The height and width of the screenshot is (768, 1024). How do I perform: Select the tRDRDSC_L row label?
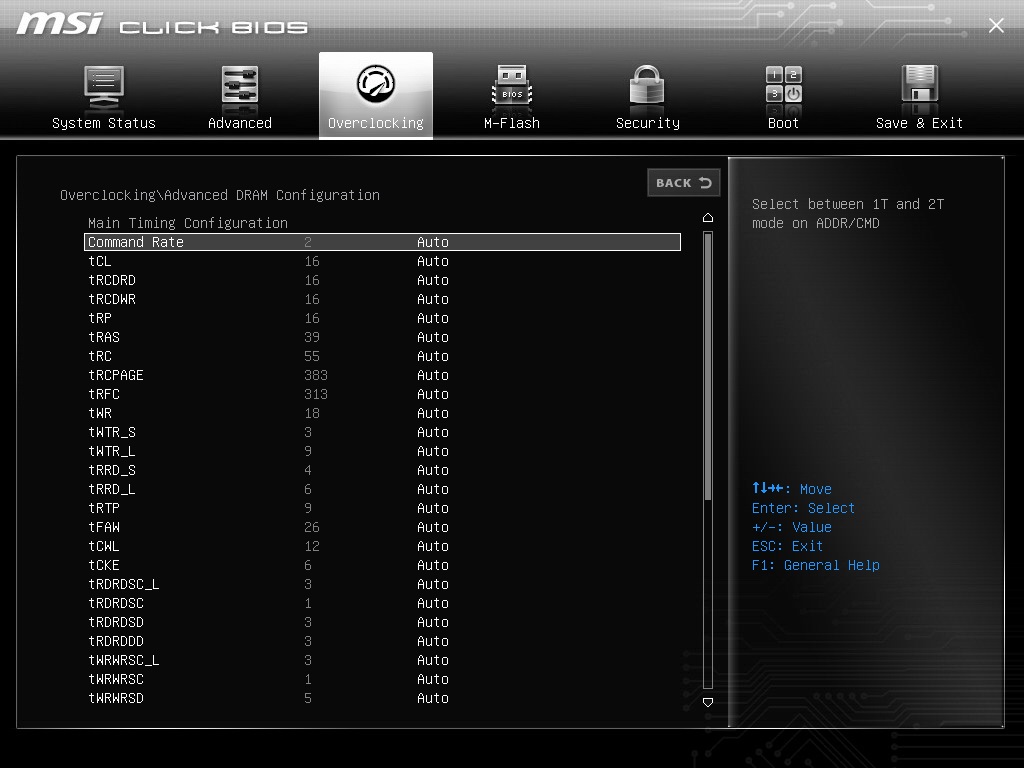pos(123,584)
